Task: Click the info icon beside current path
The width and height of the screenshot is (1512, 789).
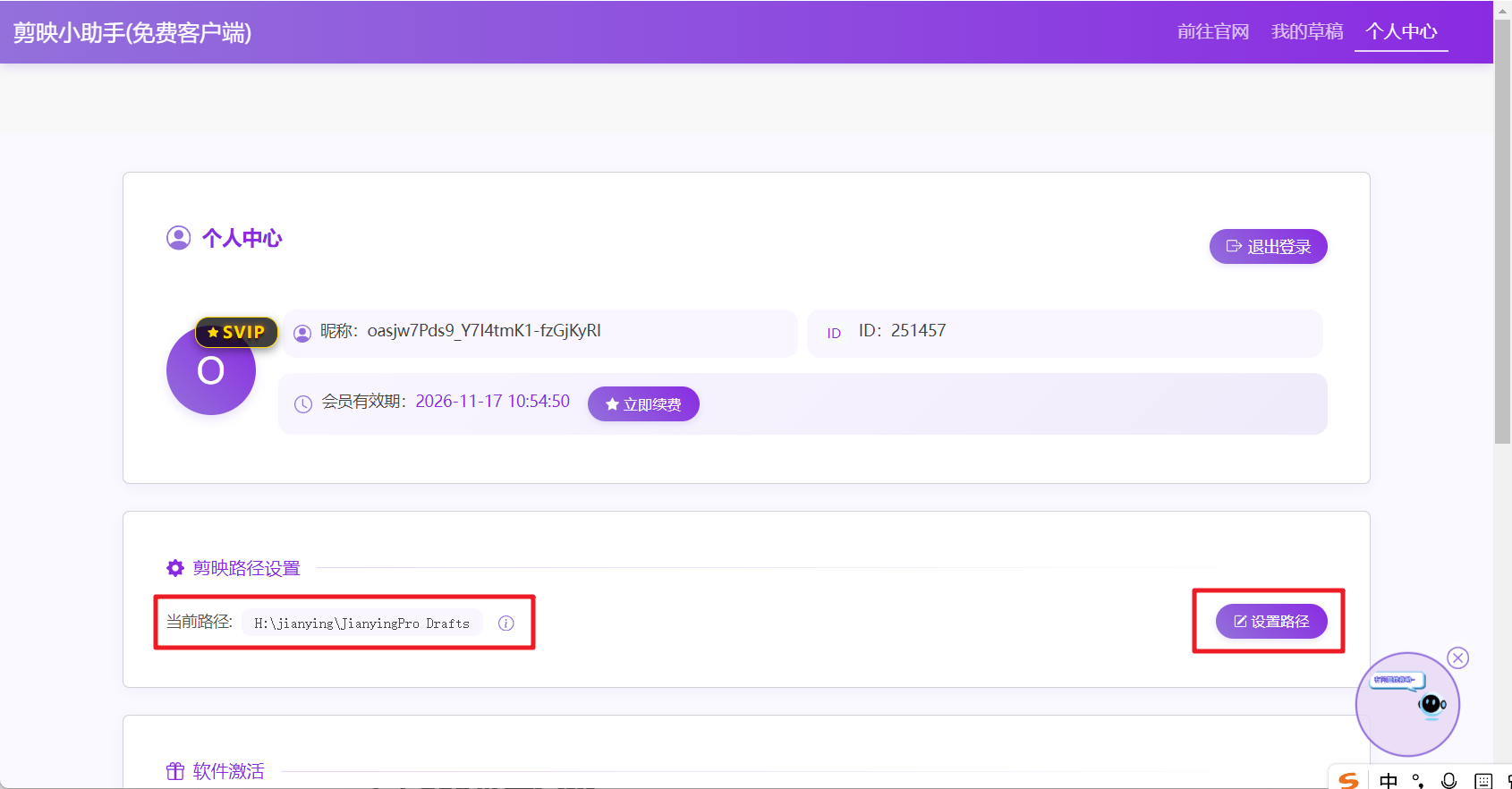Action: (506, 624)
